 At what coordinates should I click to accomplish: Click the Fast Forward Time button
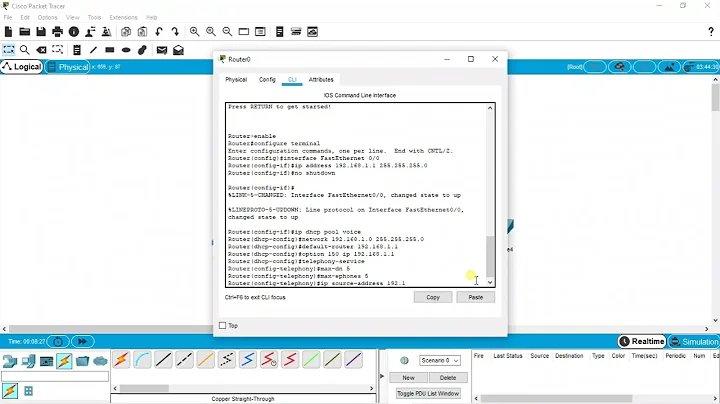(x=83, y=342)
